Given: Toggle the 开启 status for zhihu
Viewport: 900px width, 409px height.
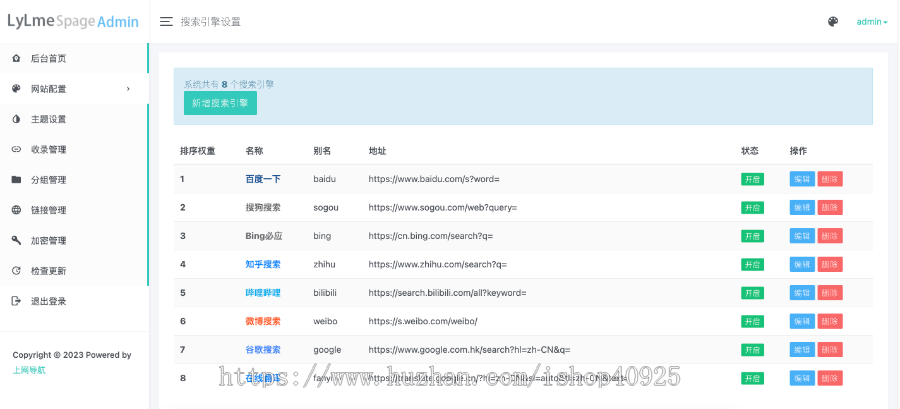Looking at the screenshot, I should (x=752, y=264).
